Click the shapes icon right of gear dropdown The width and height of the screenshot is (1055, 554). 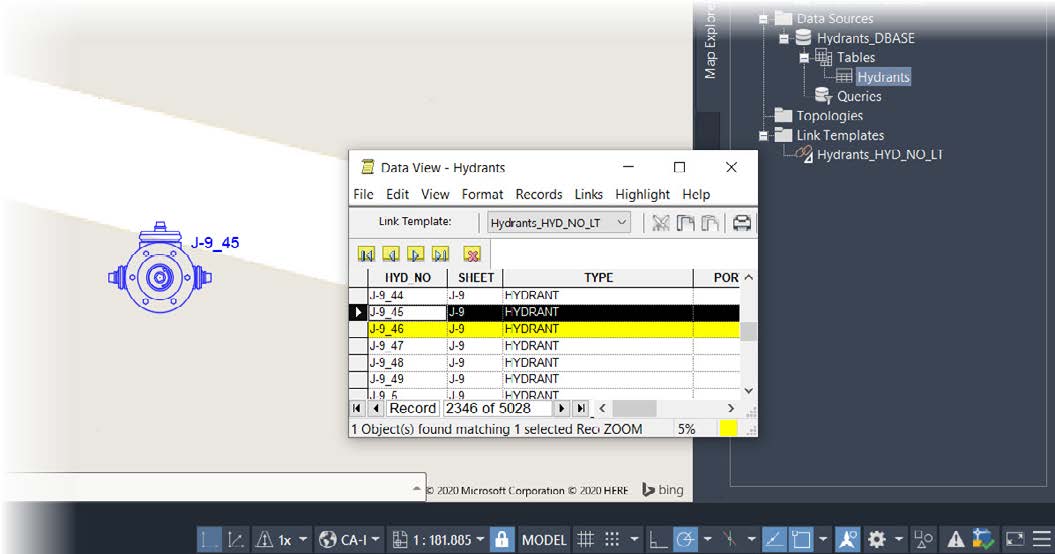click(923, 539)
